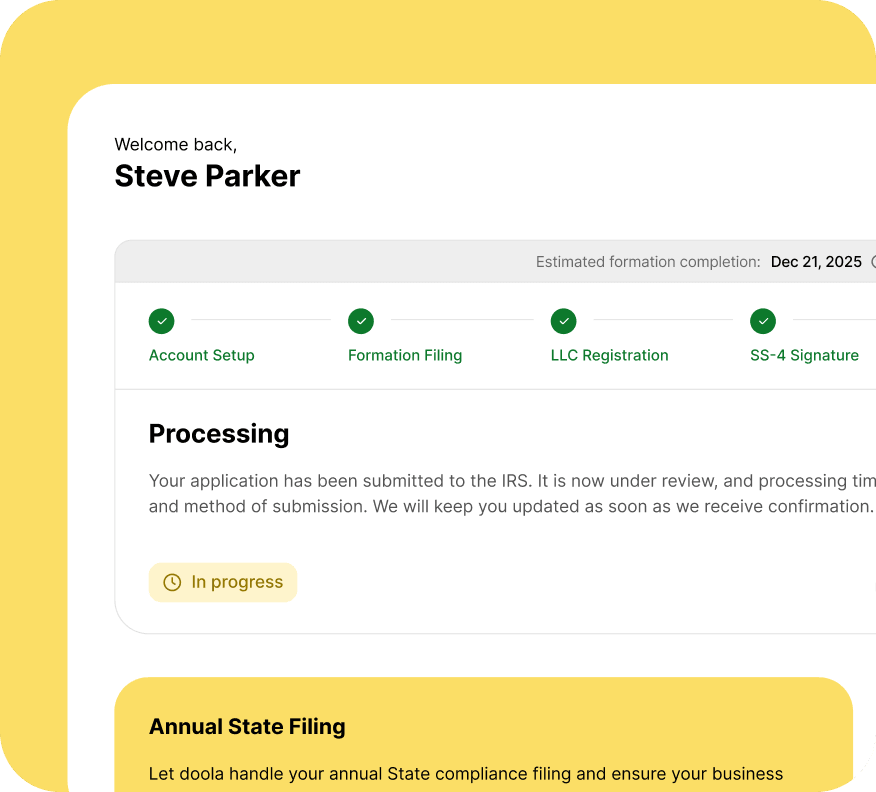The image size is (876, 792).
Task: Click the Processing heading
Action: [219, 434]
